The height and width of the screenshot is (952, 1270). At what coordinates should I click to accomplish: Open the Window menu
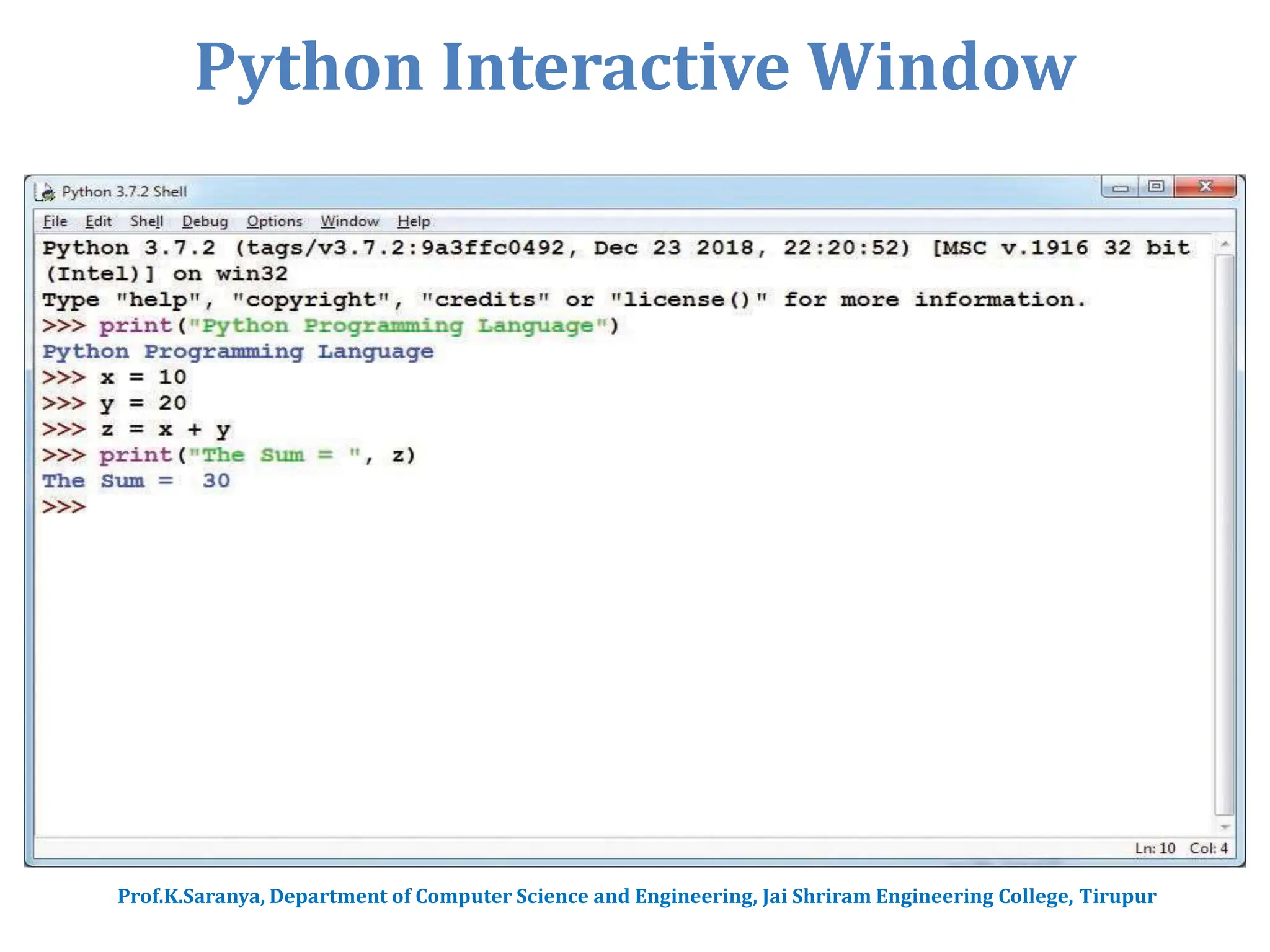coord(350,221)
